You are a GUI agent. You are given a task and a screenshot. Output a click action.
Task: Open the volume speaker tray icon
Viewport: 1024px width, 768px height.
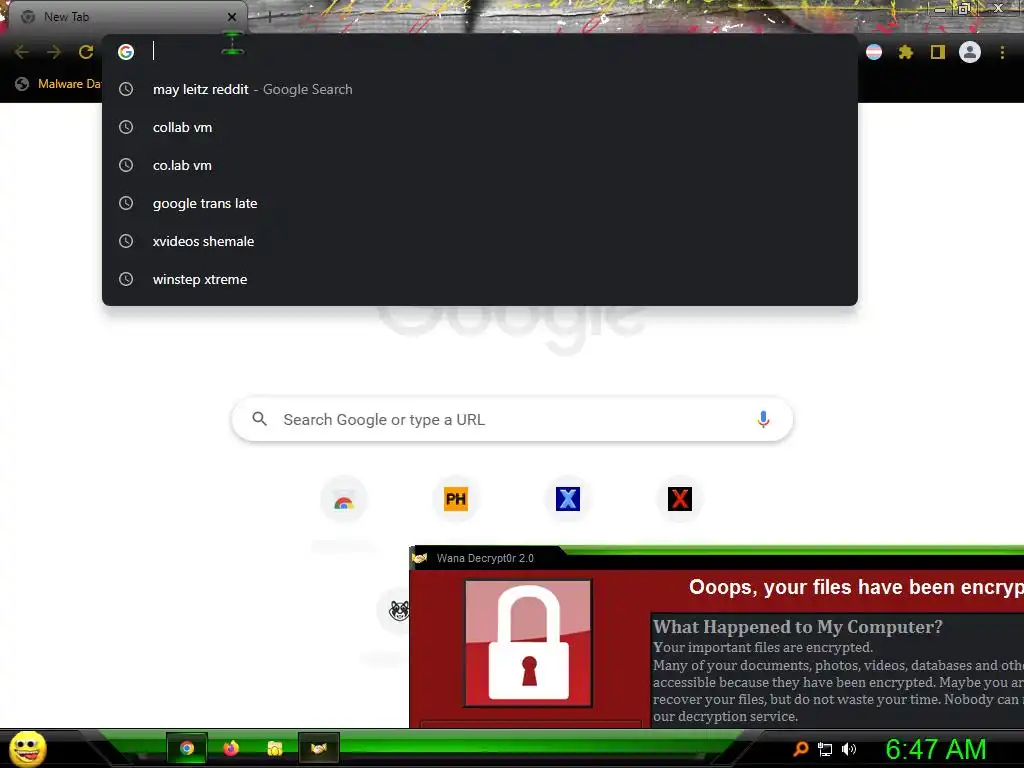(x=849, y=750)
